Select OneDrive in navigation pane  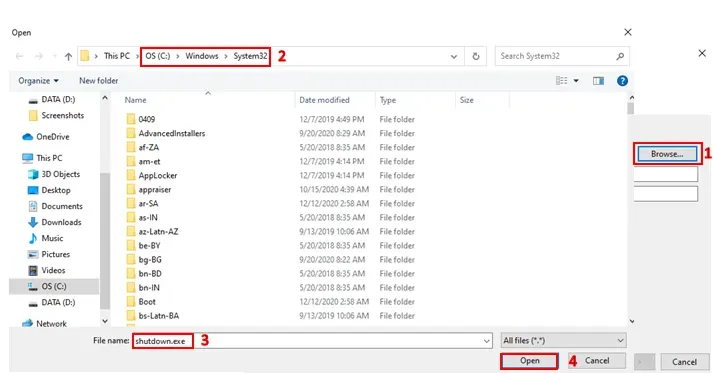(52, 137)
